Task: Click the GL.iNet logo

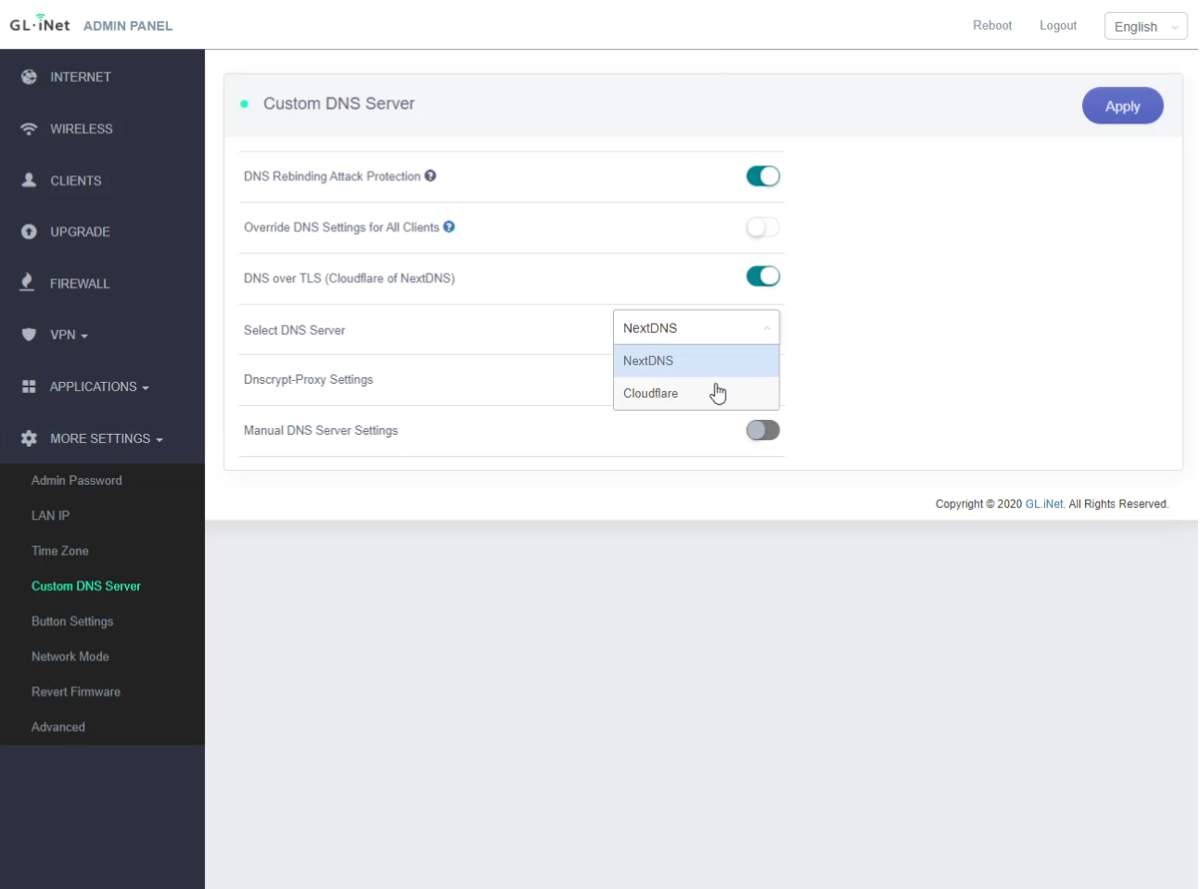Action: 40,24
